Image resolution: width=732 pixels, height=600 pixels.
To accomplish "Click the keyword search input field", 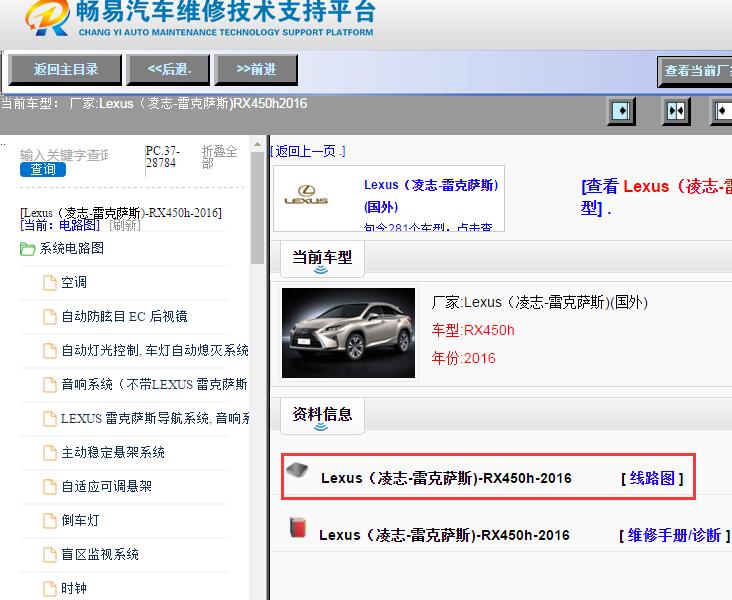I will pos(64,155).
